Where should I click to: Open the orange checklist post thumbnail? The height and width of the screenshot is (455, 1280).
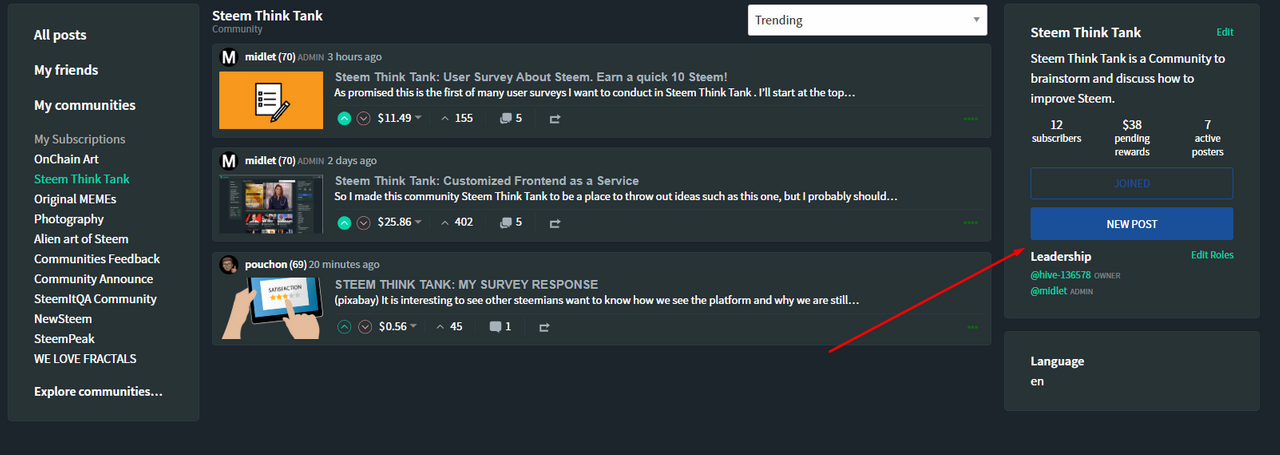(x=271, y=100)
